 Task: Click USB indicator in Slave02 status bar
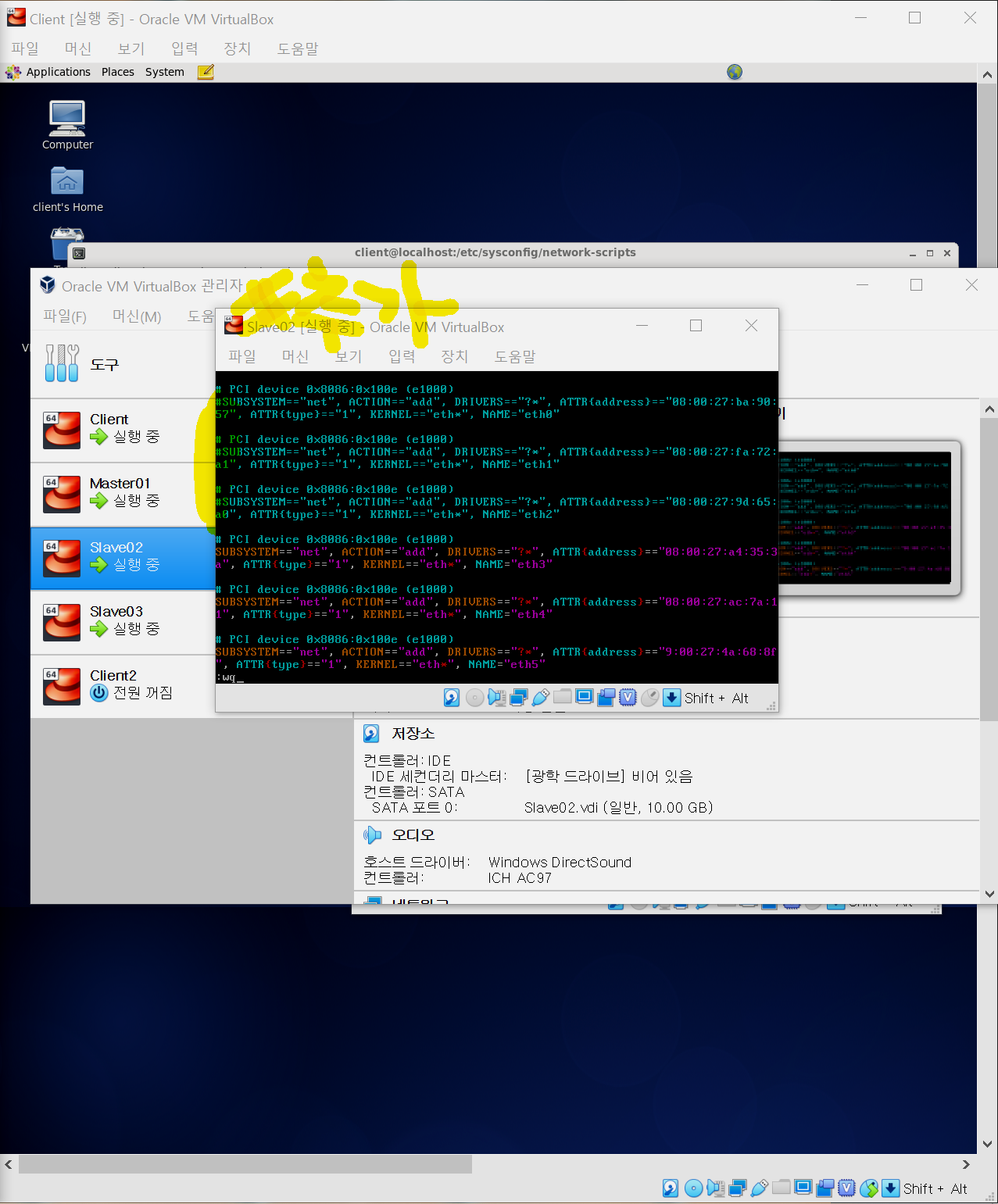pyautogui.click(x=540, y=698)
